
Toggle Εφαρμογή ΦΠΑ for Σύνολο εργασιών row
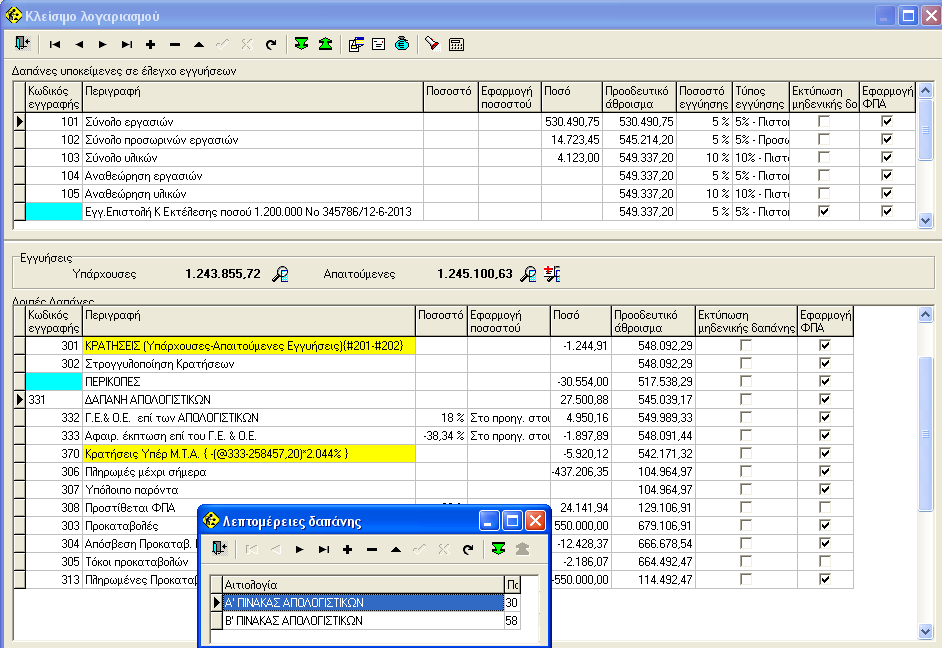886,121
